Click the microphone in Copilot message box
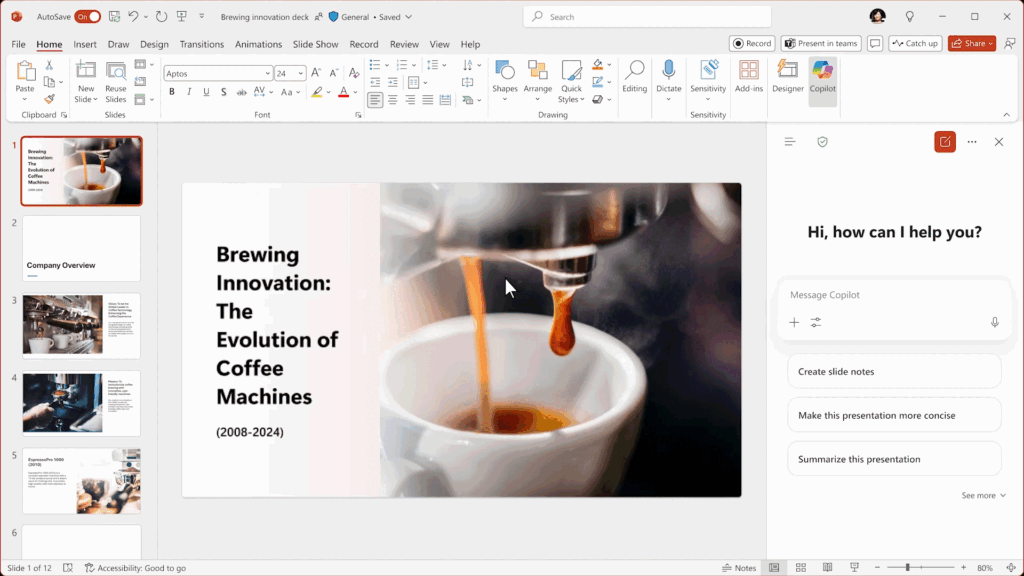The image size is (1024, 576). pyautogui.click(x=994, y=322)
